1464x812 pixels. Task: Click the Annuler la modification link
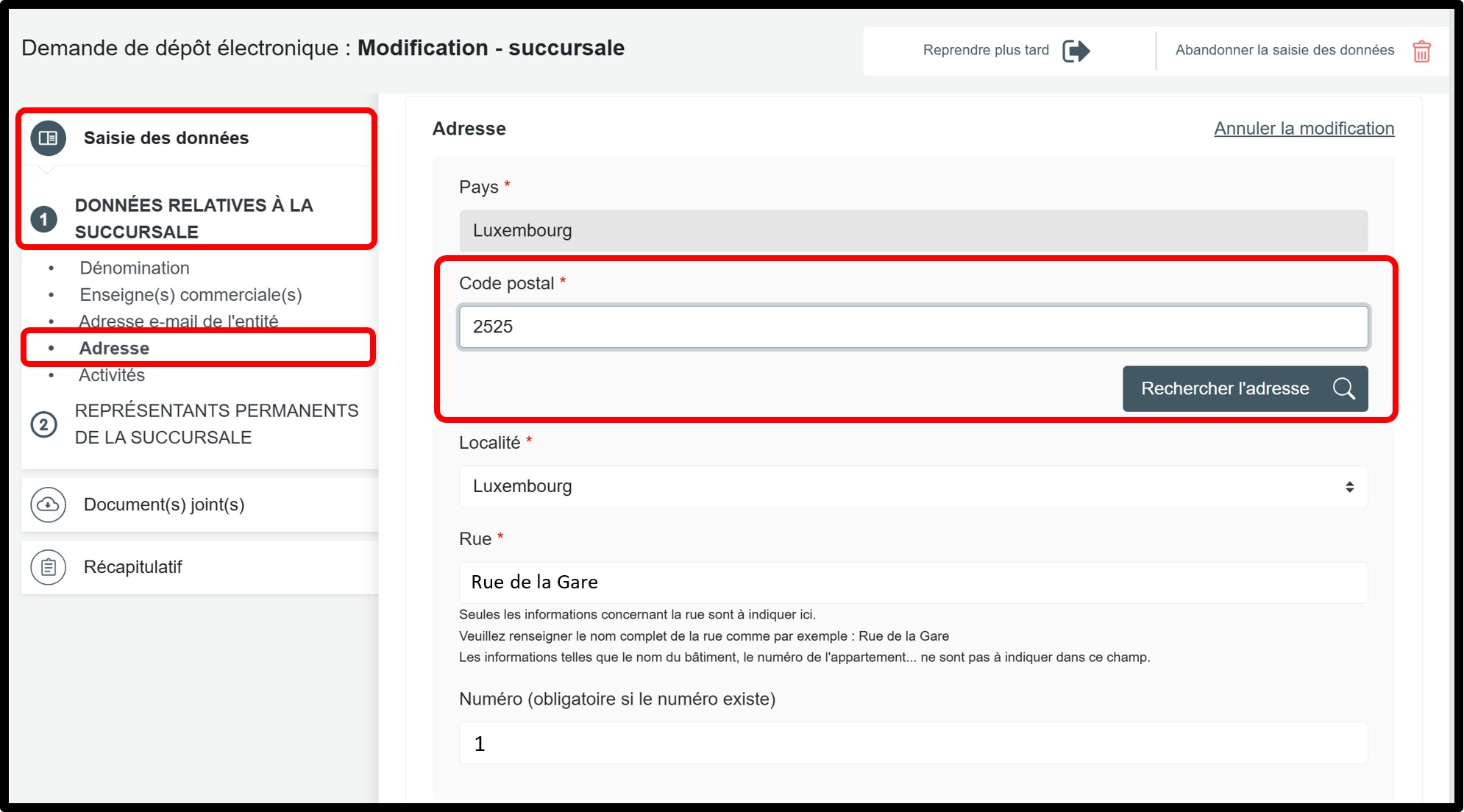pos(1304,129)
